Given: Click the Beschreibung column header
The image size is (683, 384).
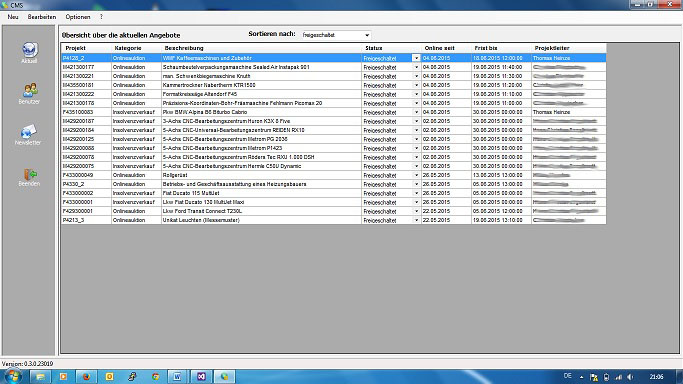Looking at the screenshot, I should [261, 48].
